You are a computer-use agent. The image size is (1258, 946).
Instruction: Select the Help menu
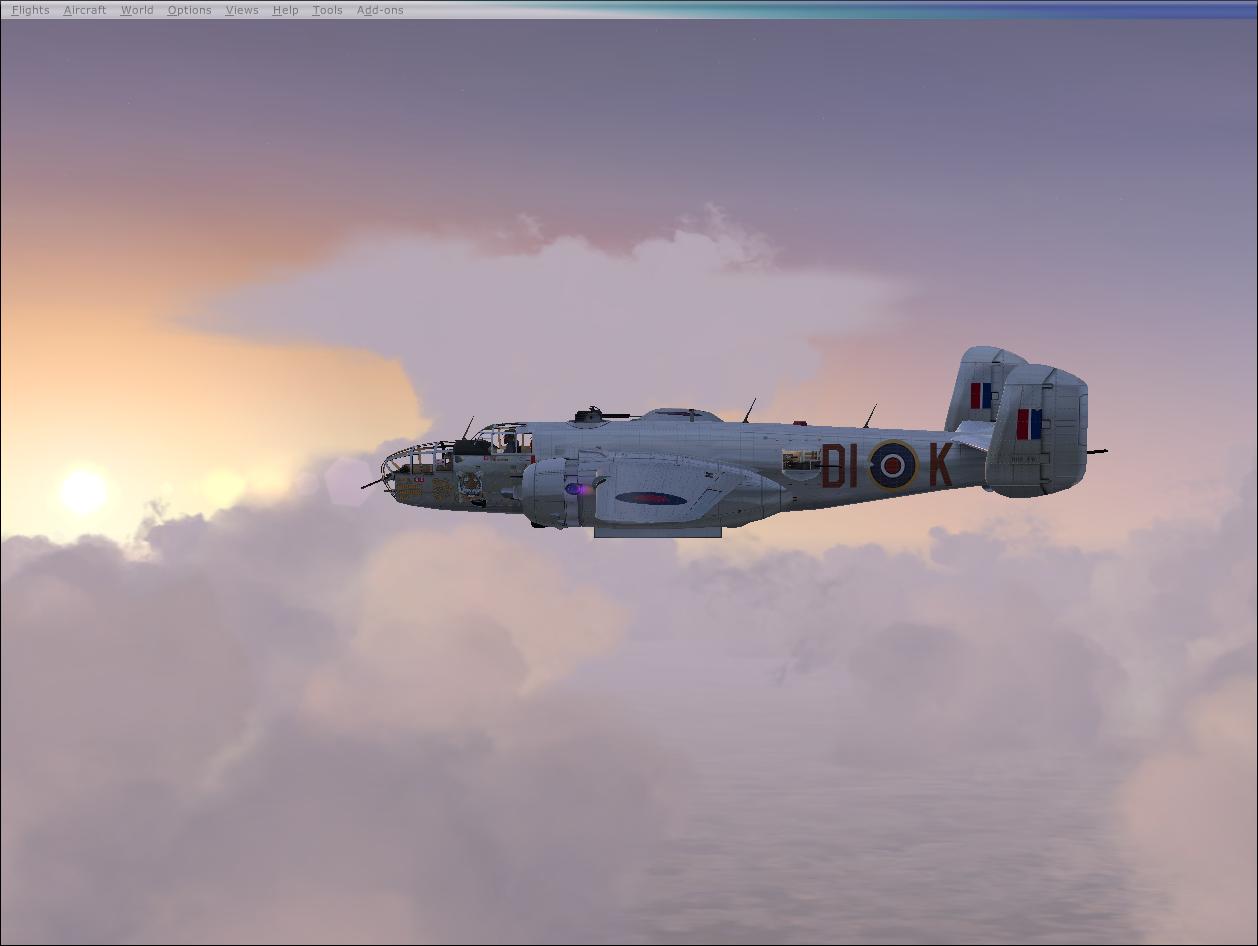point(285,10)
